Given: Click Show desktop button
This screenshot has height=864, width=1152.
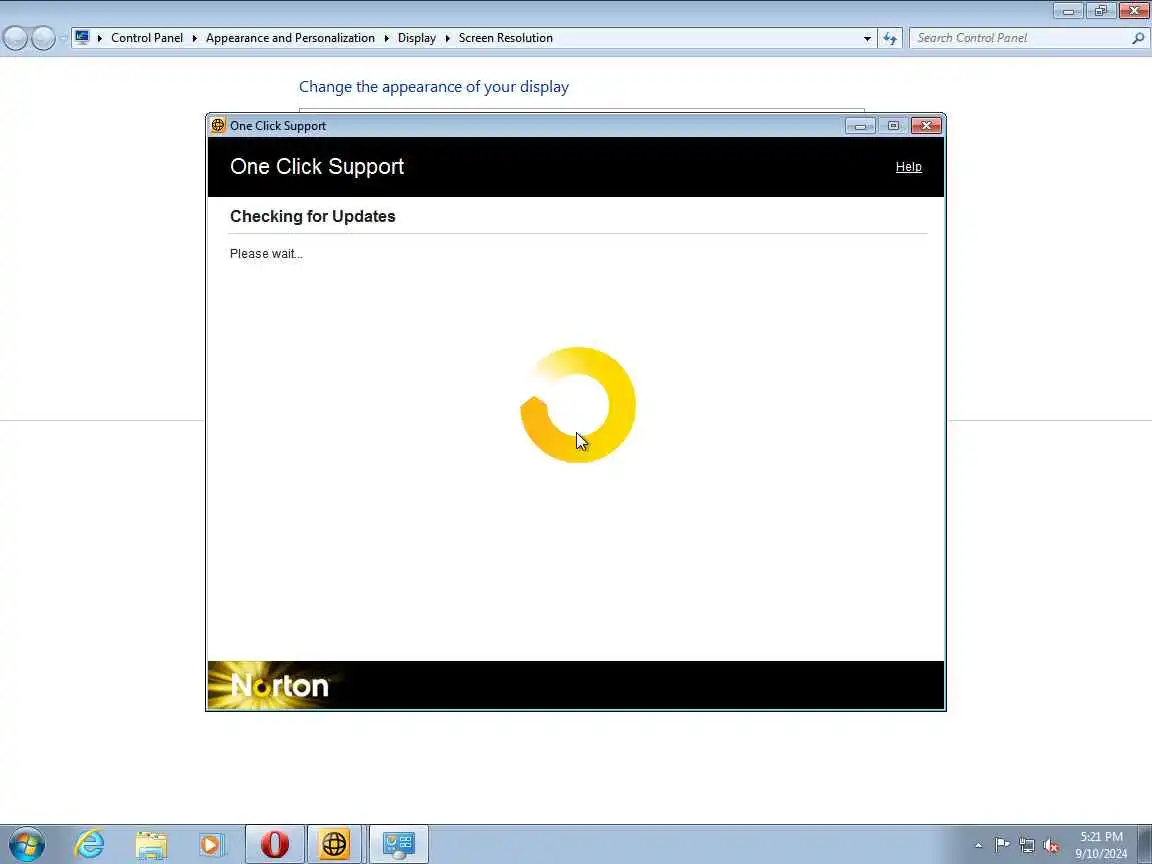Looking at the screenshot, I should pos(1145,843).
